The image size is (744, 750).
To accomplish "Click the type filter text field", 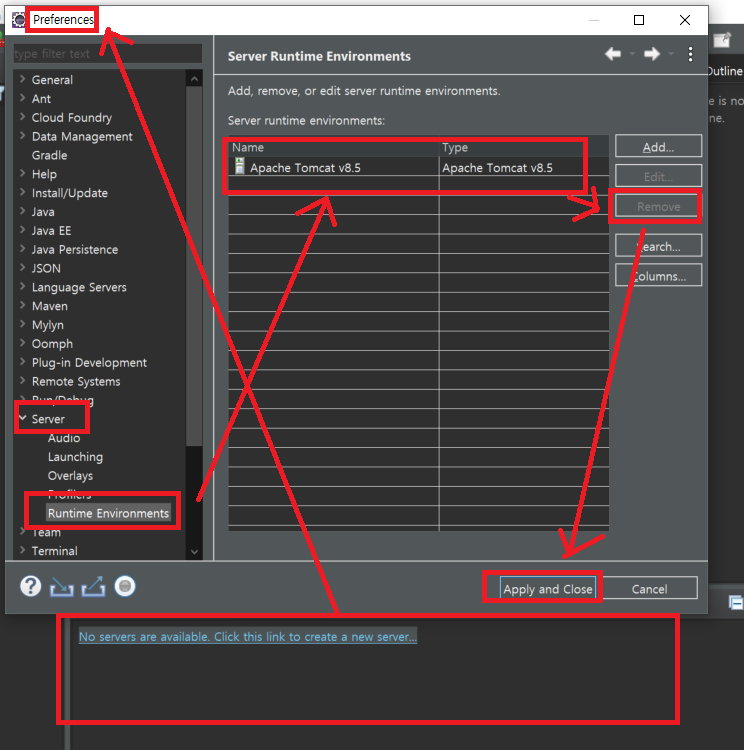I will pos(108,54).
